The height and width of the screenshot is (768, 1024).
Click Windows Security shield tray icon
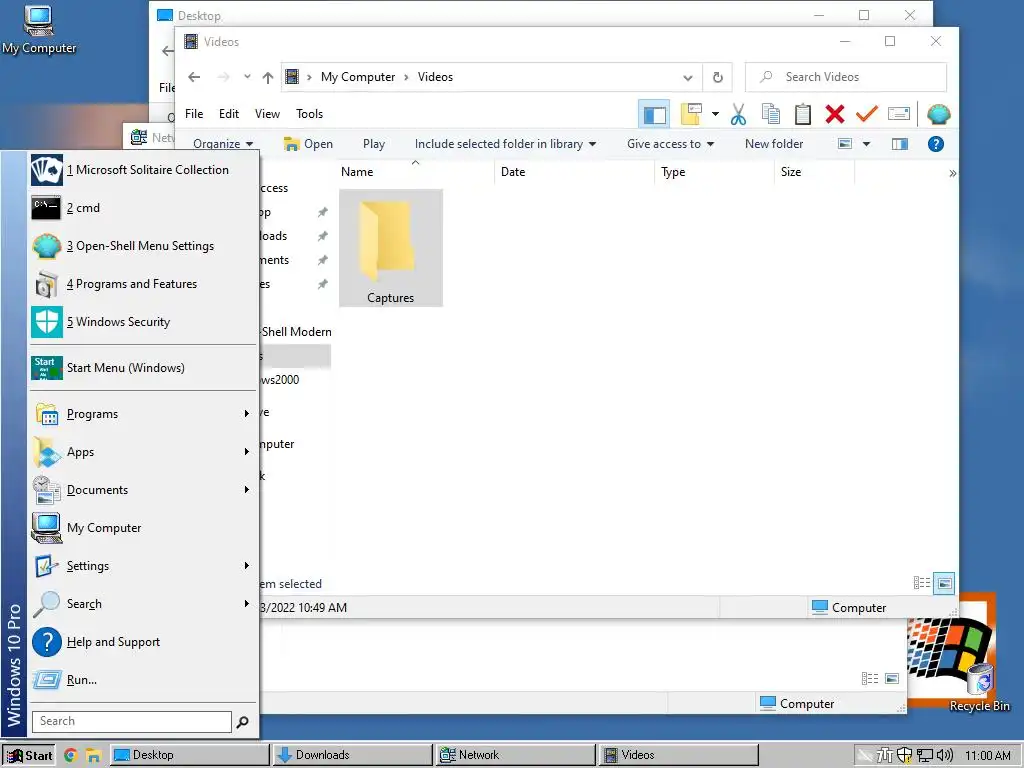pyautogui.click(x=904, y=755)
